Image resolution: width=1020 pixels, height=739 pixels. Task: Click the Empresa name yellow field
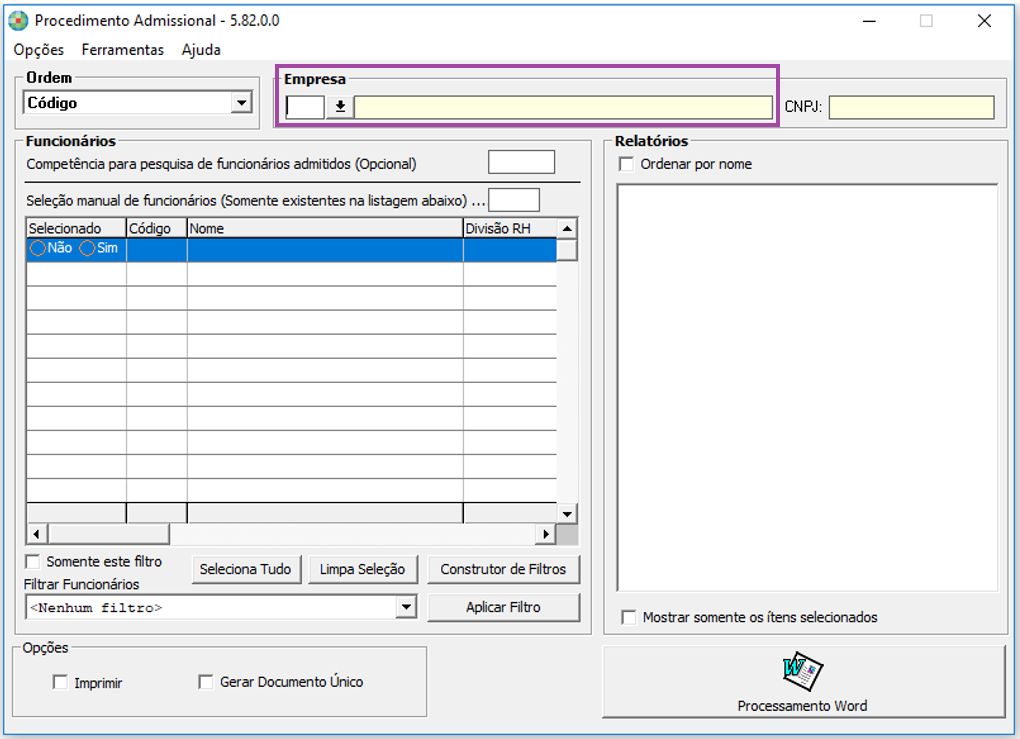click(x=563, y=107)
